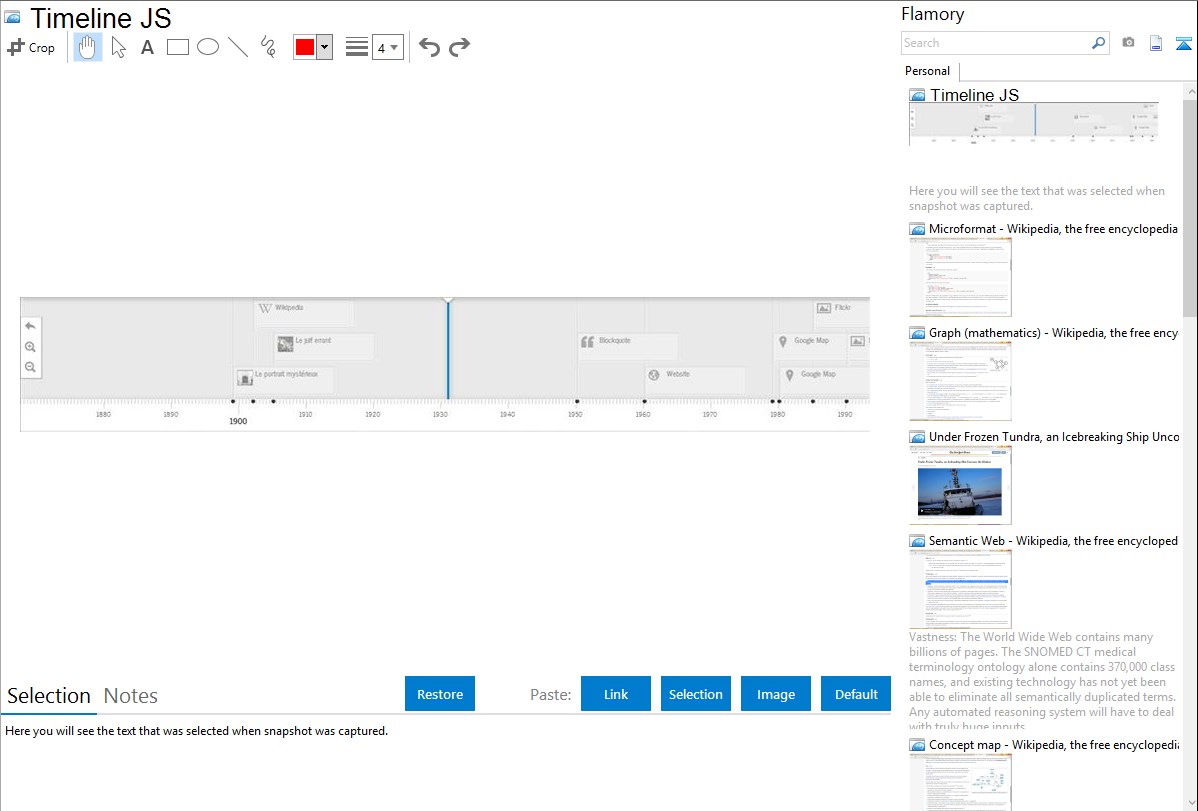Viewport: 1198px width, 811px height.
Task: Undo the last edit
Action: pyautogui.click(x=429, y=47)
